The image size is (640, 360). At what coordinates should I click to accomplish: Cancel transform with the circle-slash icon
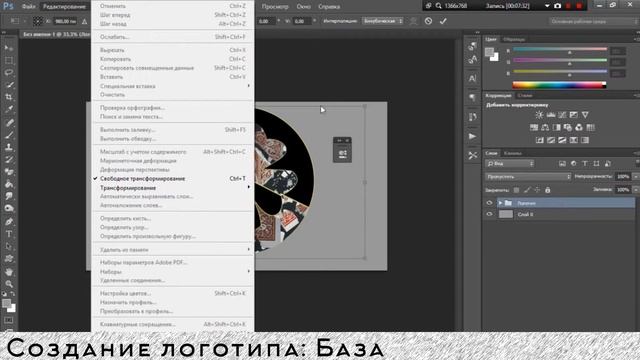(x=428, y=21)
